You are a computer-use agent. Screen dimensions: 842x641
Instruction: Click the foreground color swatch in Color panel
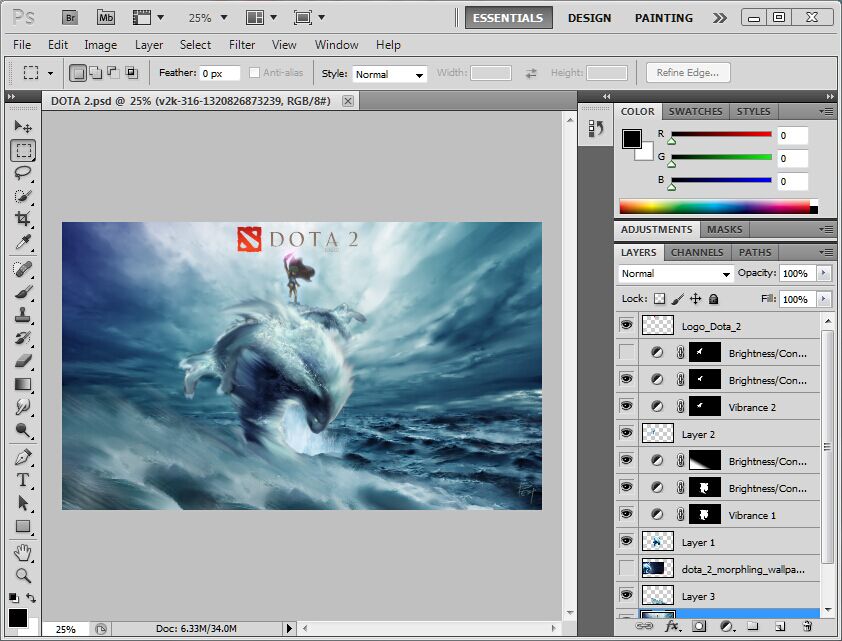(632, 139)
